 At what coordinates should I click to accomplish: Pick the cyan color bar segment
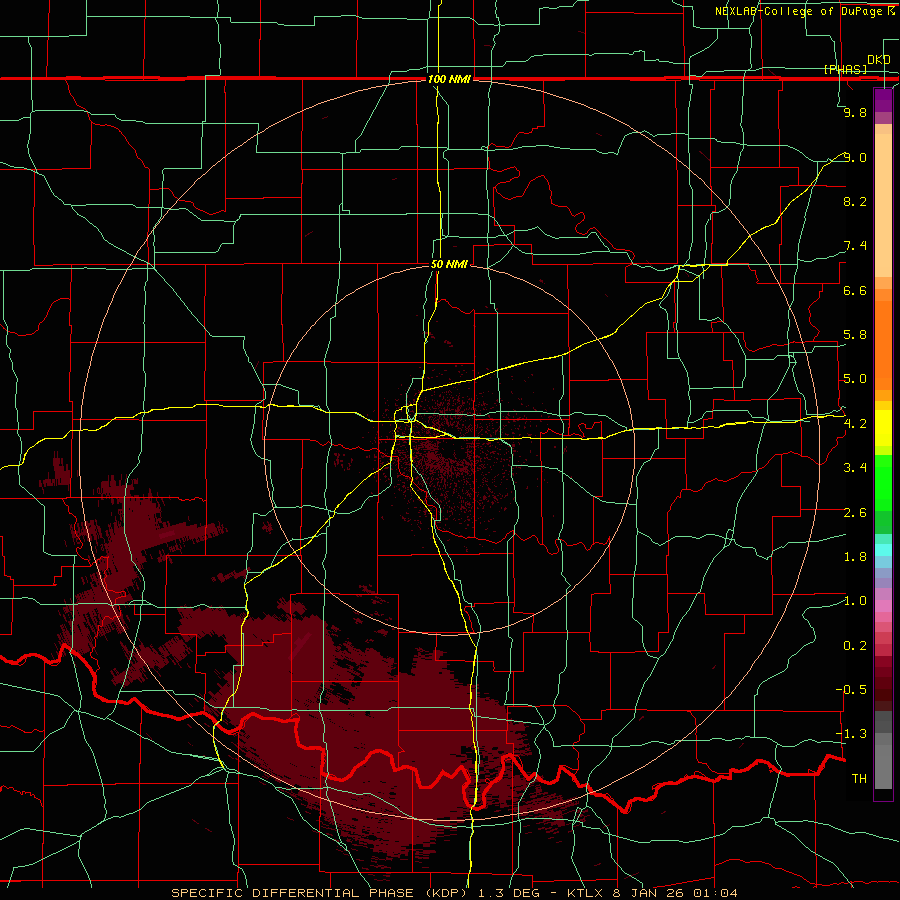883,550
